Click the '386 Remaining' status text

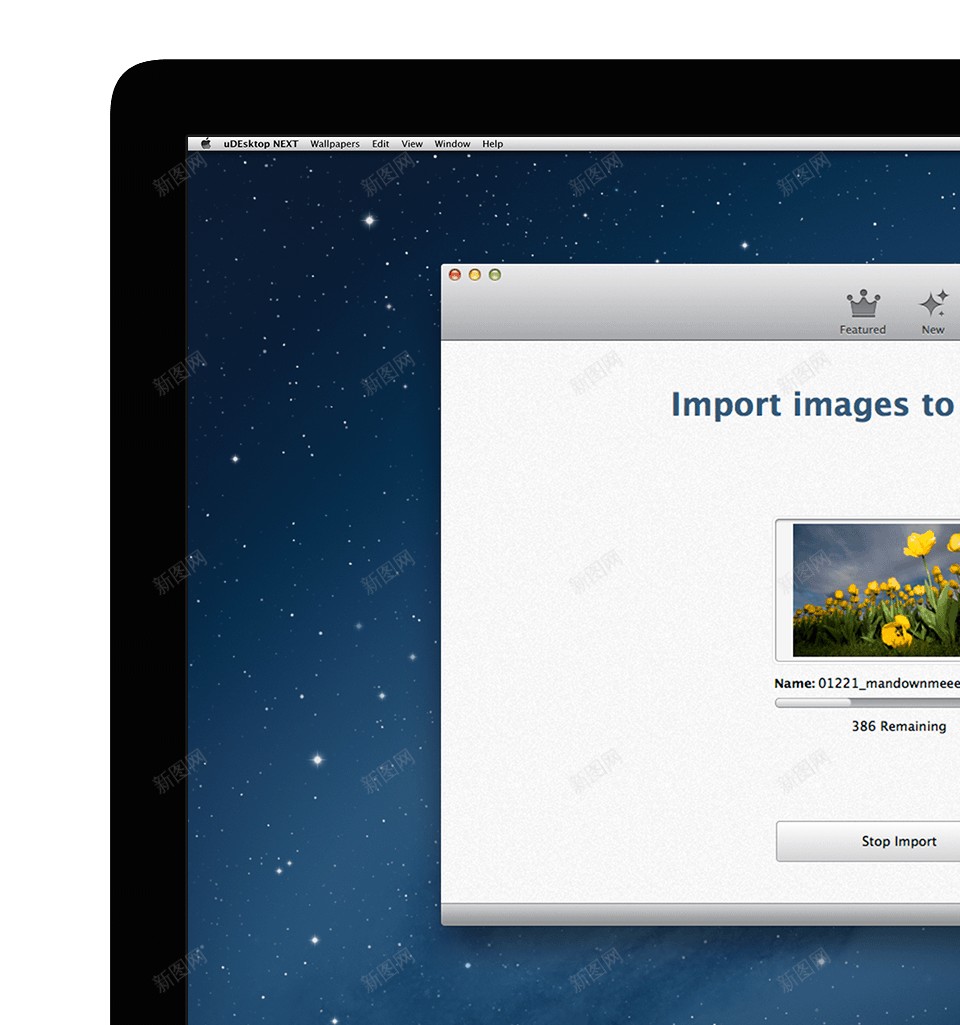coord(899,726)
